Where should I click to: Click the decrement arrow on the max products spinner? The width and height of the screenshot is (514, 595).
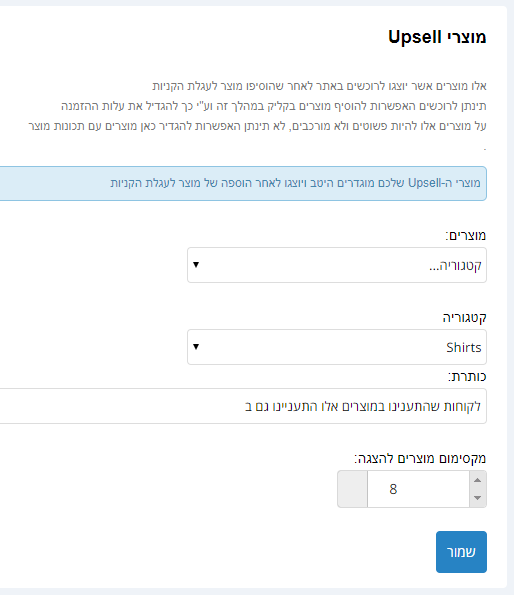(x=478, y=498)
